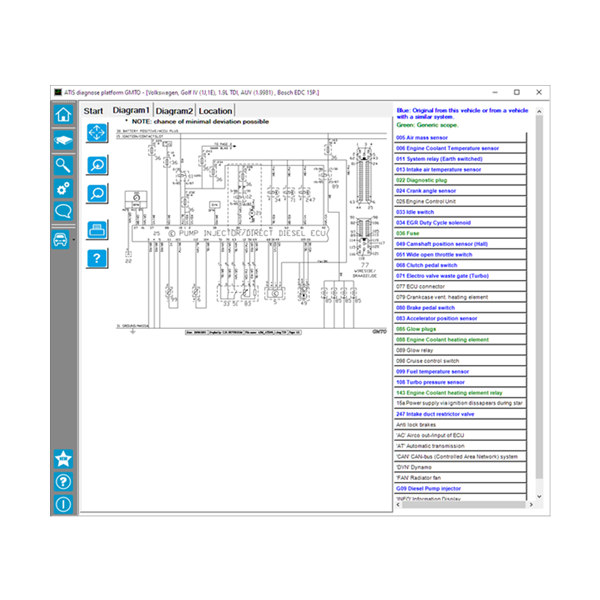Click 089 Glow relay row
Viewport: 600px width, 600px height.
460,351
